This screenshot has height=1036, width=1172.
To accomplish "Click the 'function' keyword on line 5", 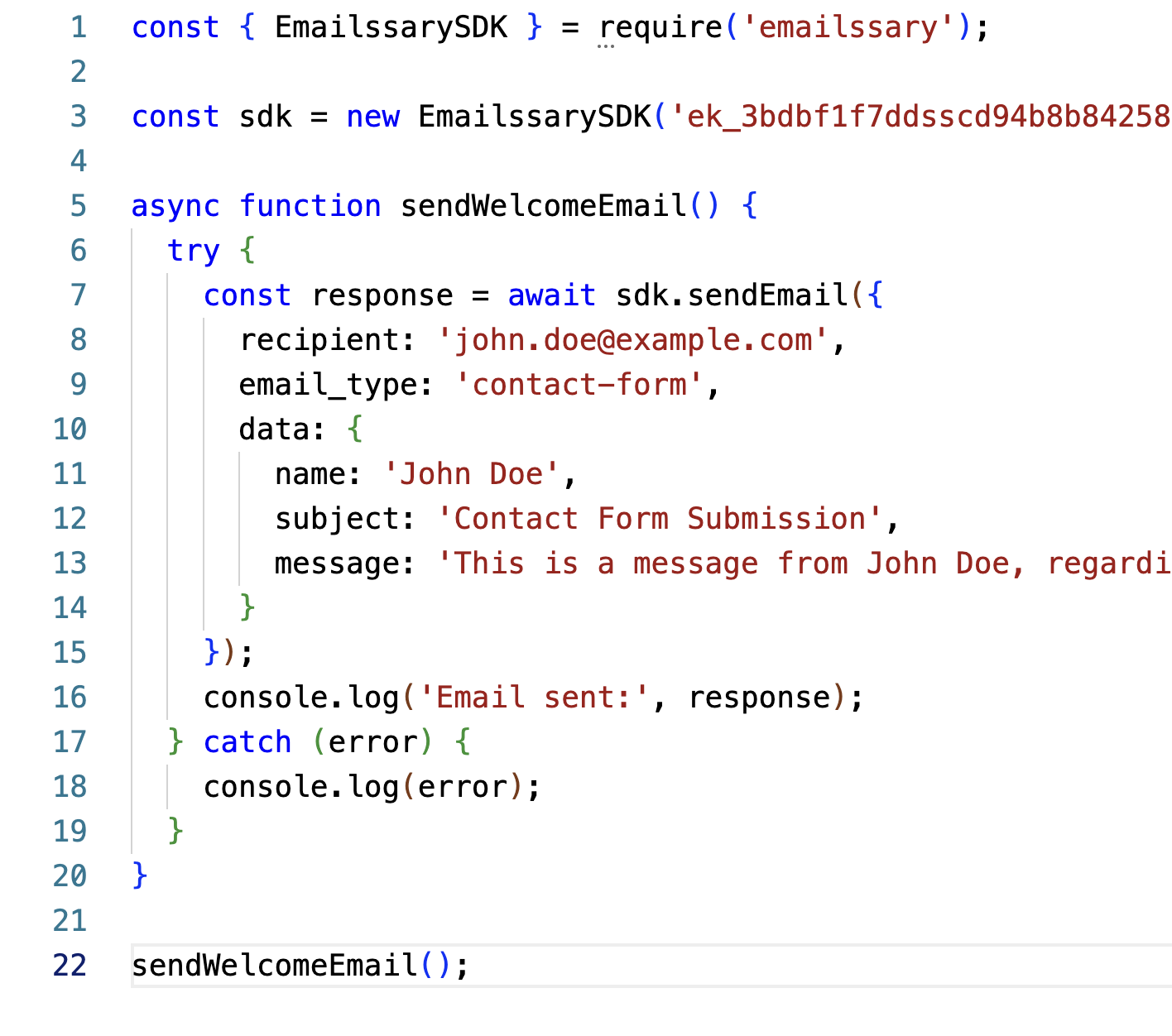I will pyautogui.click(x=310, y=206).
